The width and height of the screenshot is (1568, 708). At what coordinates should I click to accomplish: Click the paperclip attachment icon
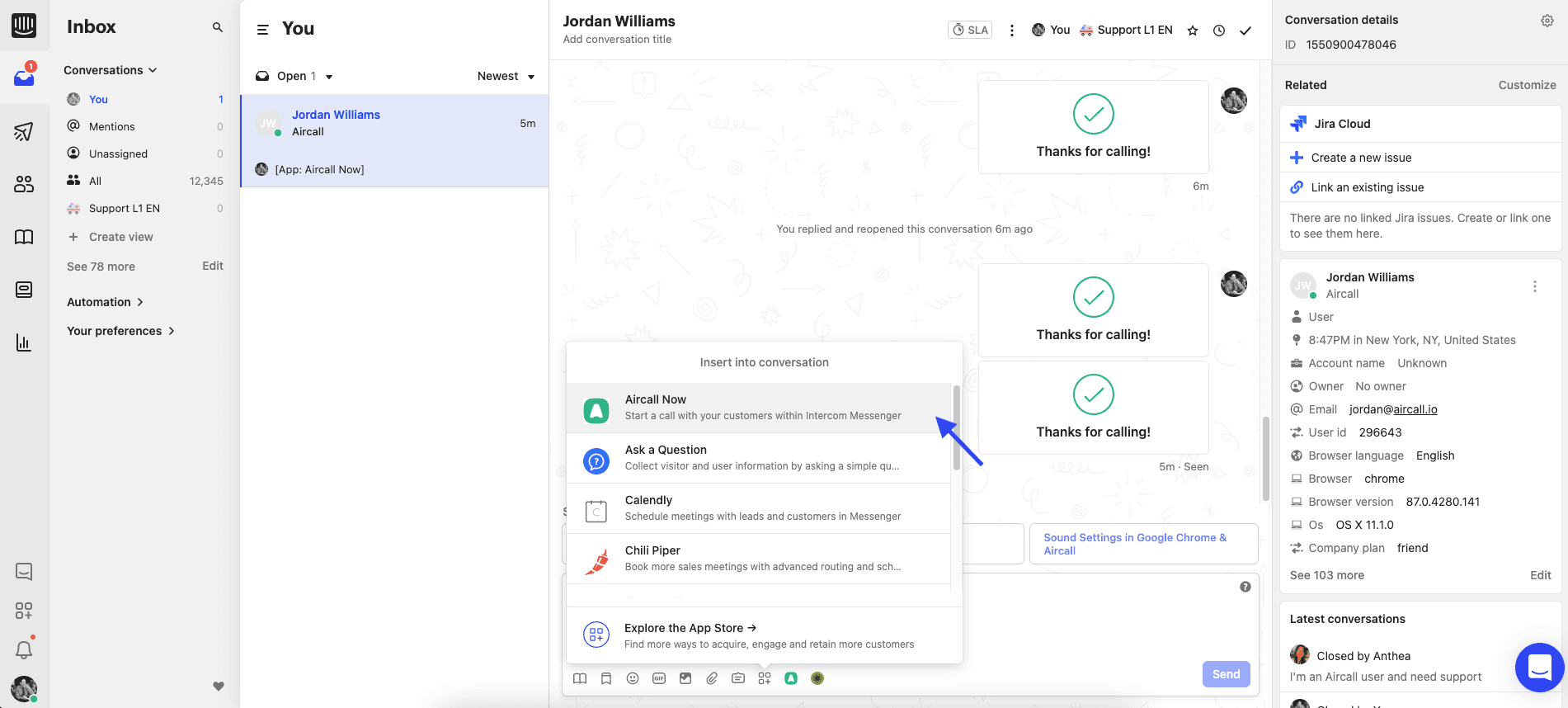pos(712,678)
